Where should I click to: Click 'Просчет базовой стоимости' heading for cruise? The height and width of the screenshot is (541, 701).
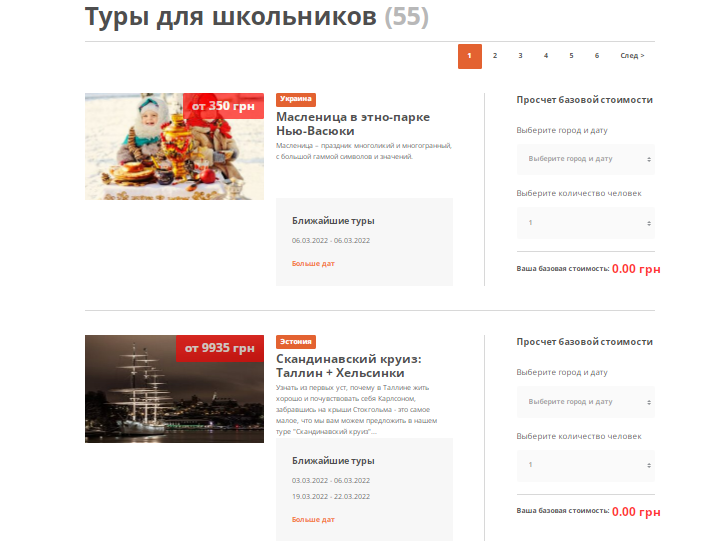(x=584, y=342)
